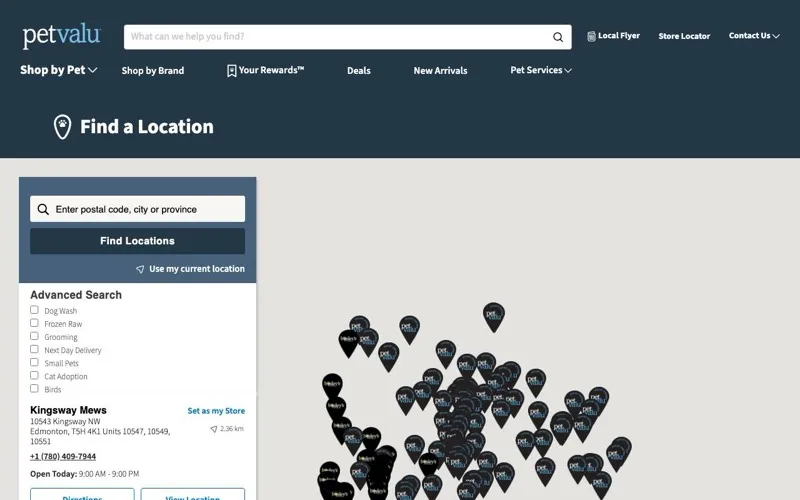Tick the Dog Wash checkbox
The height and width of the screenshot is (500, 800).
(34, 310)
